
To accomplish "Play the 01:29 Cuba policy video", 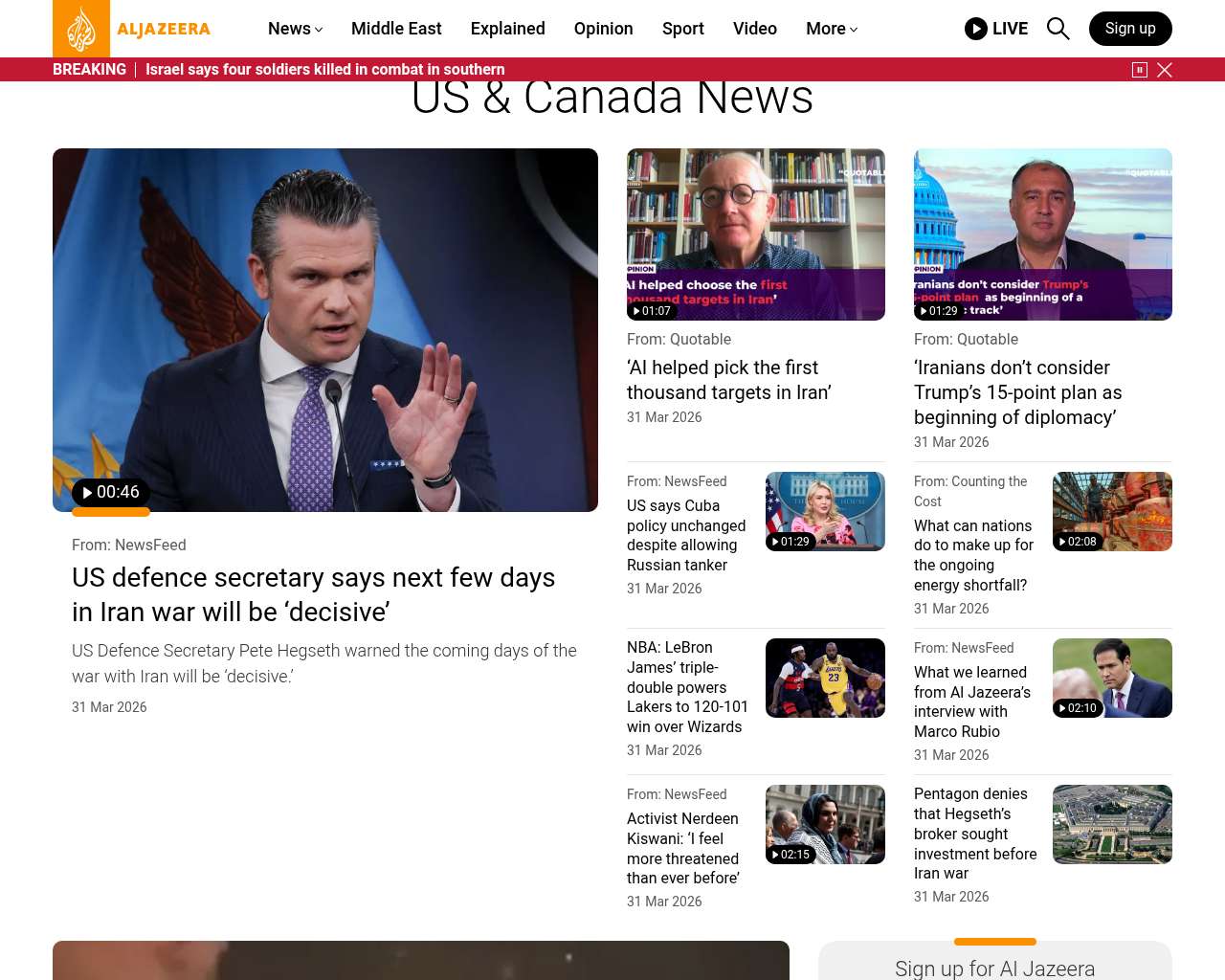I will click(x=791, y=542).
